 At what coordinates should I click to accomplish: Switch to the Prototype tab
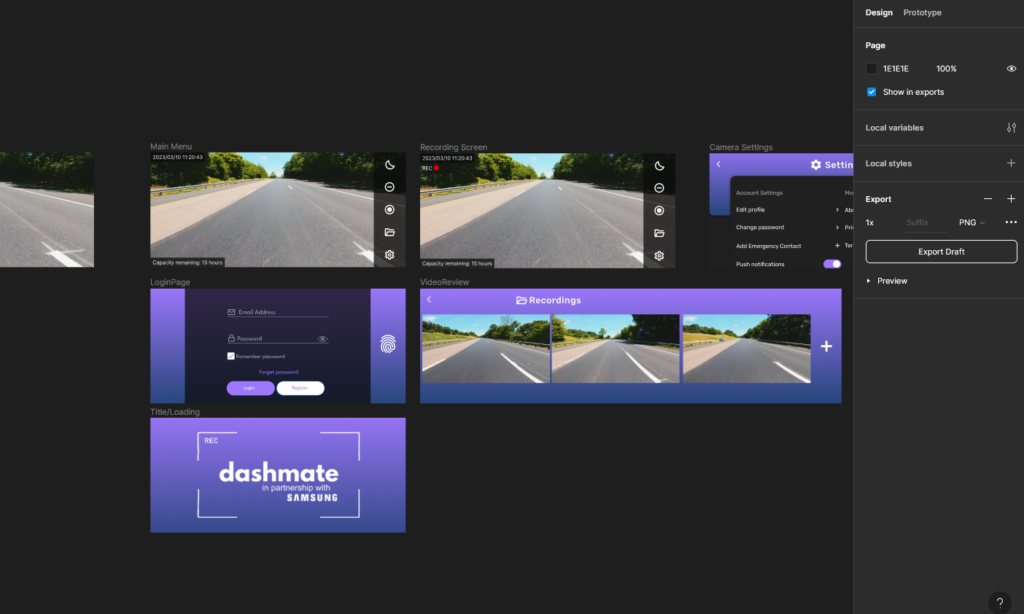pos(922,12)
